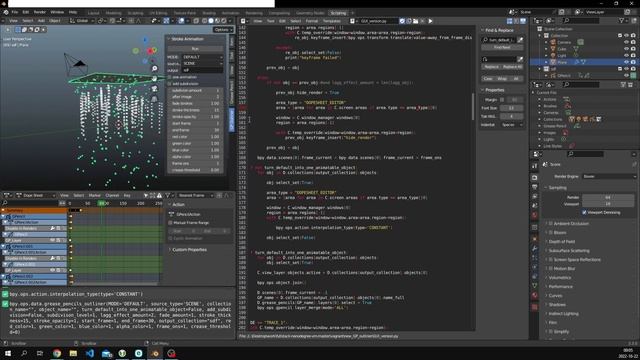Enable Ambient Occlusion checkbox
640x360 pixels.
coord(551,224)
